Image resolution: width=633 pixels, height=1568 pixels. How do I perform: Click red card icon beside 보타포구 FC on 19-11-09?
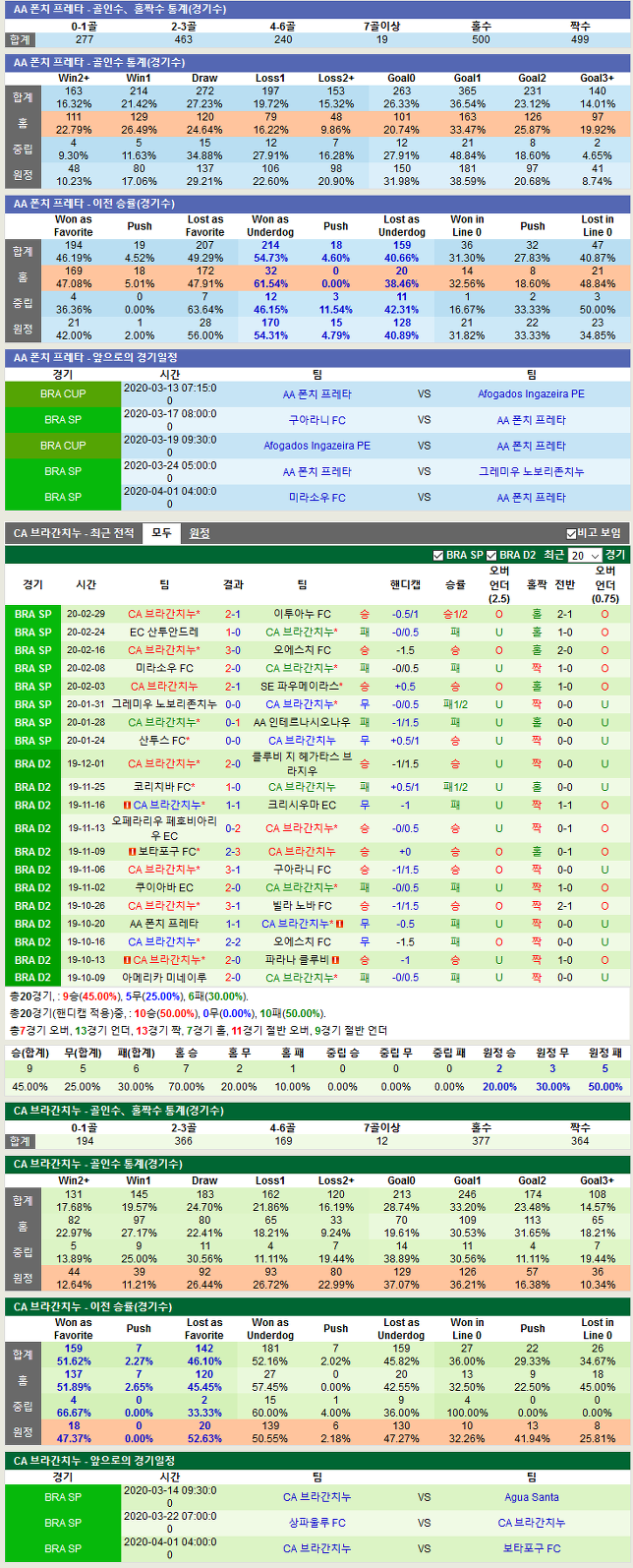[132, 852]
